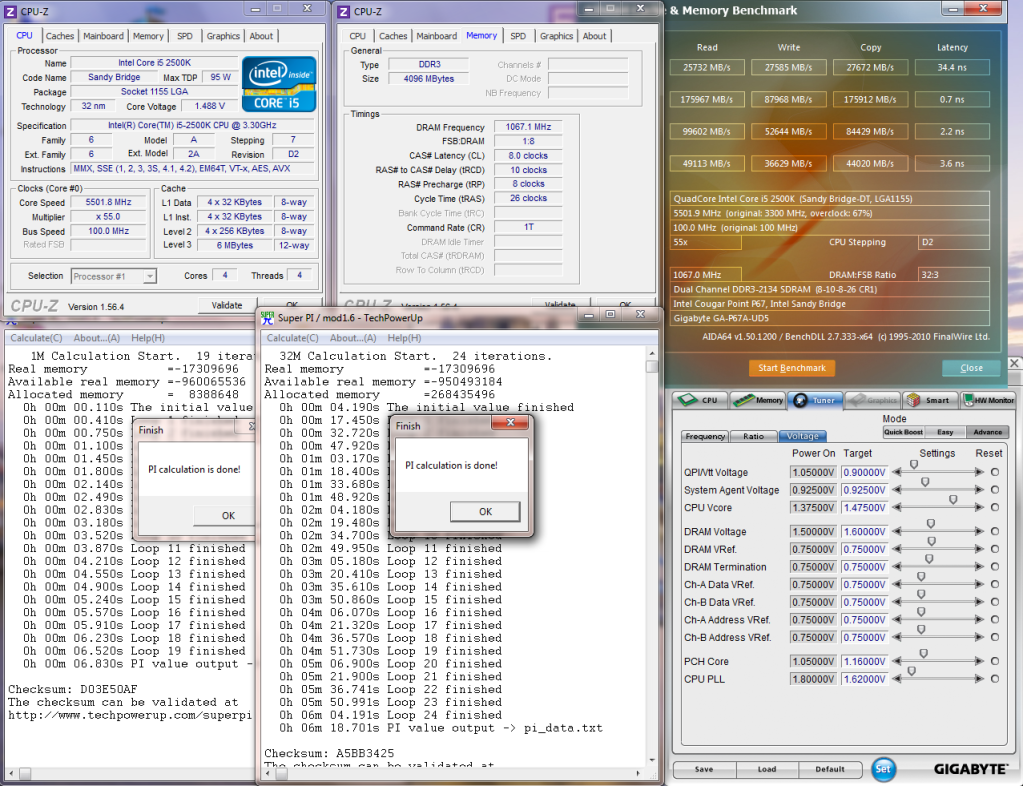Click the Save profile button in EasyTune
This screenshot has height=786, width=1023.
[704, 770]
